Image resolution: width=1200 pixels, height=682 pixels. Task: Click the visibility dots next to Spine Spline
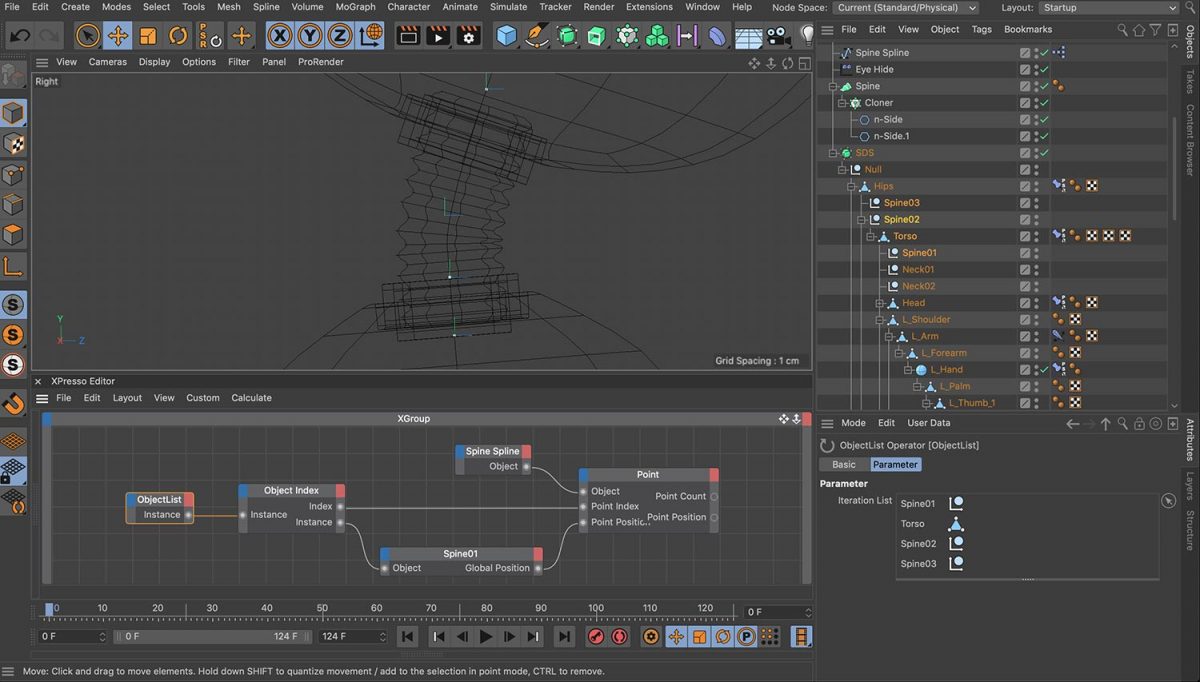tap(1036, 52)
